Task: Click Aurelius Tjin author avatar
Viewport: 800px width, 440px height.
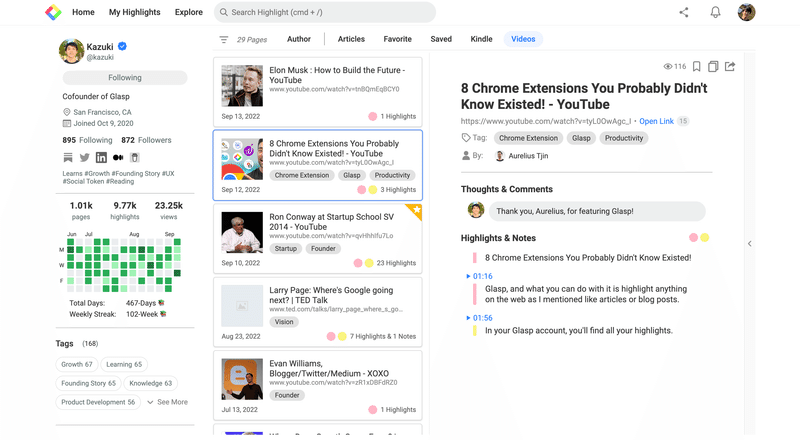Action: coord(500,156)
